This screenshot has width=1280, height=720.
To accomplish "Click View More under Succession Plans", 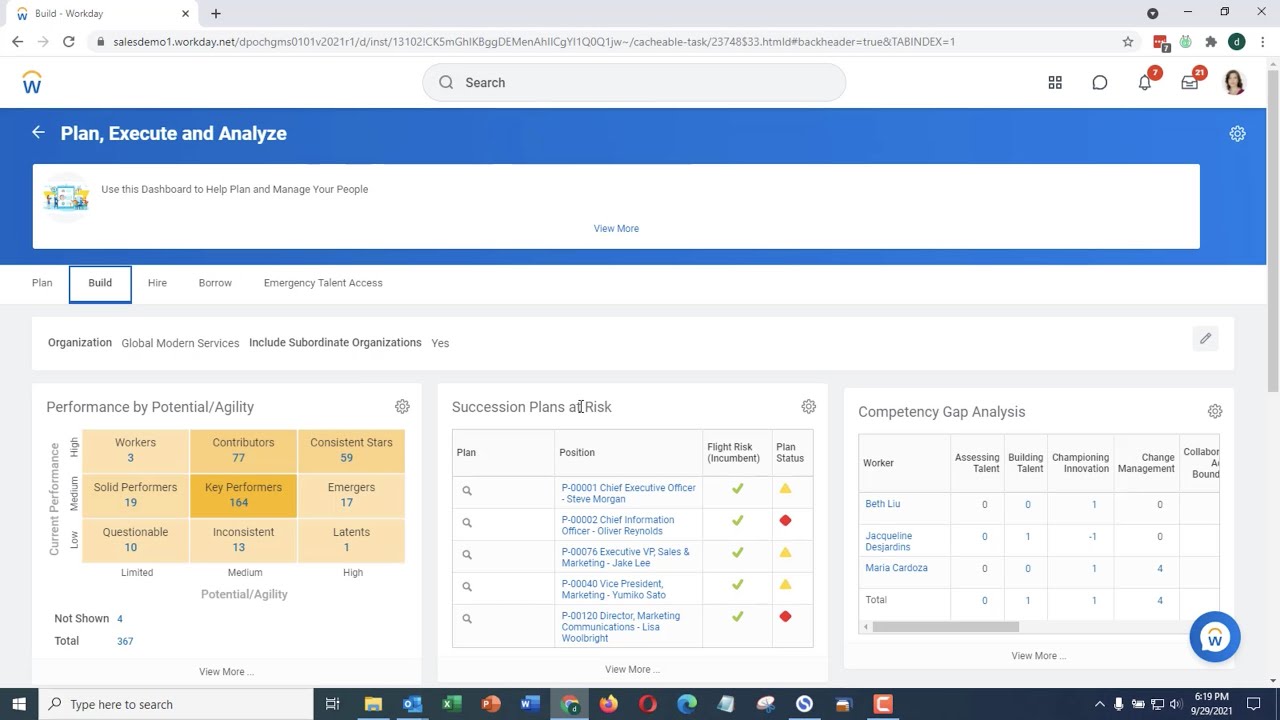I will [632, 670].
